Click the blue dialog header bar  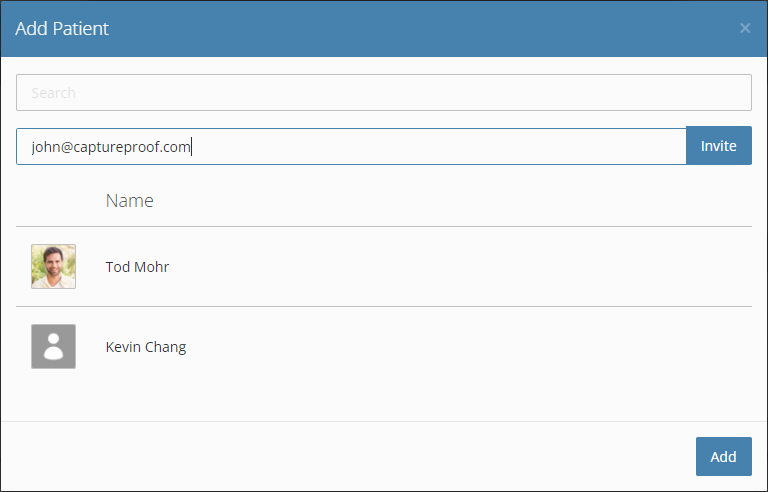[x=384, y=28]
